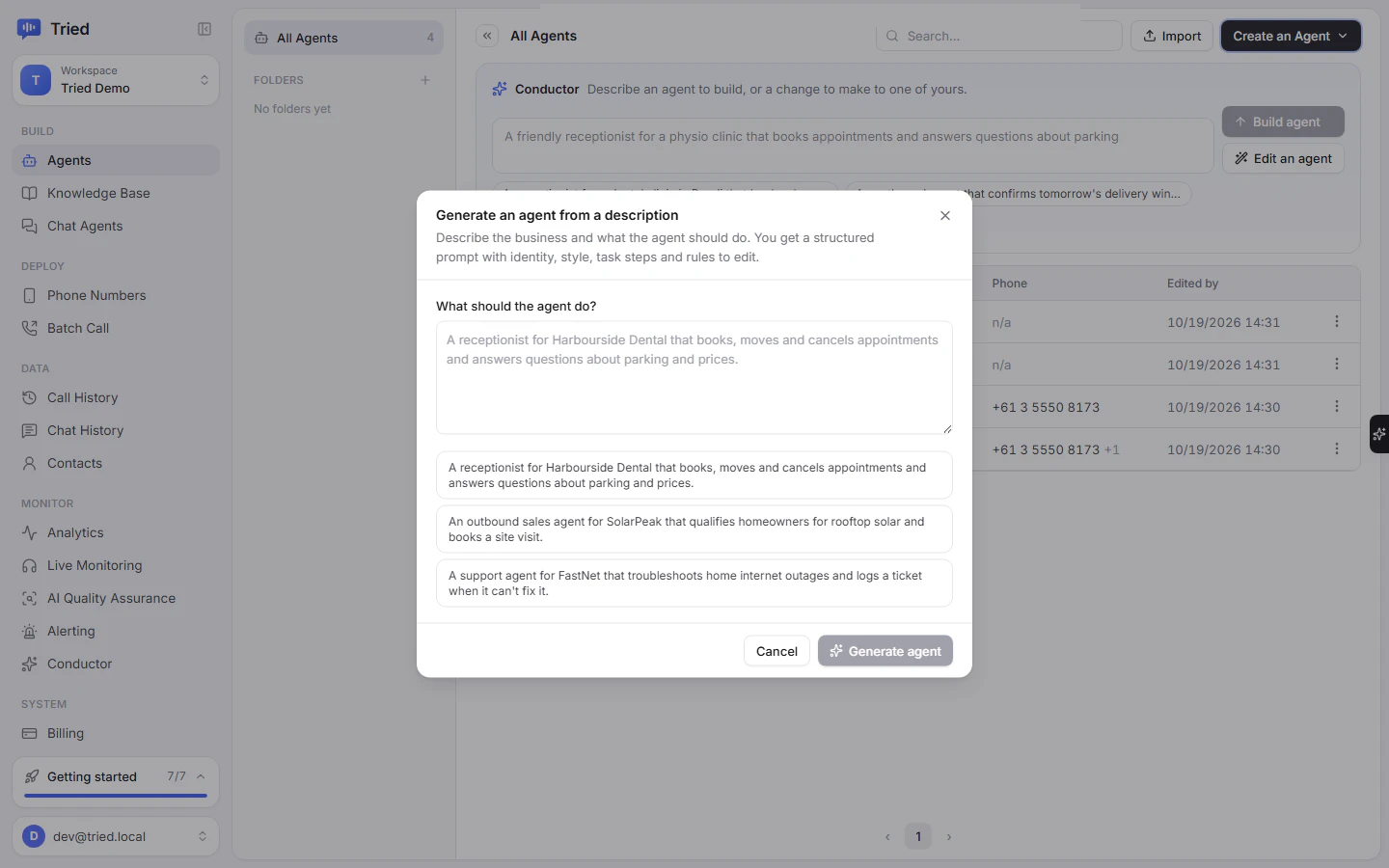The image size is (1389, 868).
Task: Choose the SolarPeak outbound sales suggestion
Action: coord(694,529)
